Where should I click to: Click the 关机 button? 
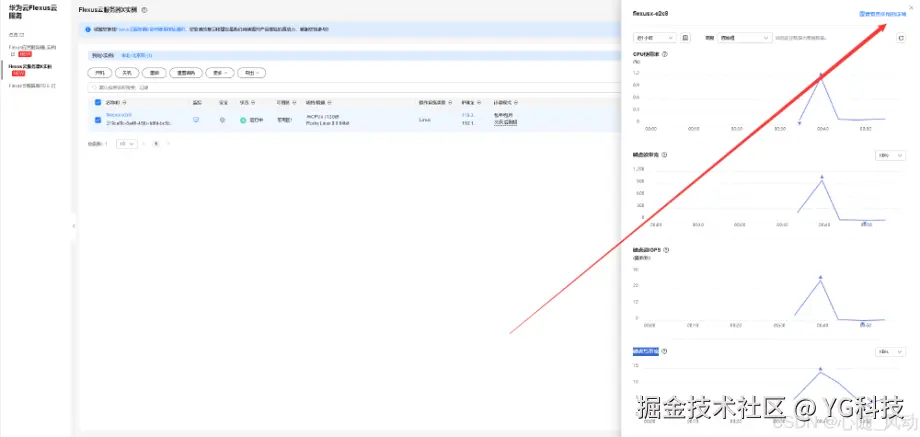point(127,73)
